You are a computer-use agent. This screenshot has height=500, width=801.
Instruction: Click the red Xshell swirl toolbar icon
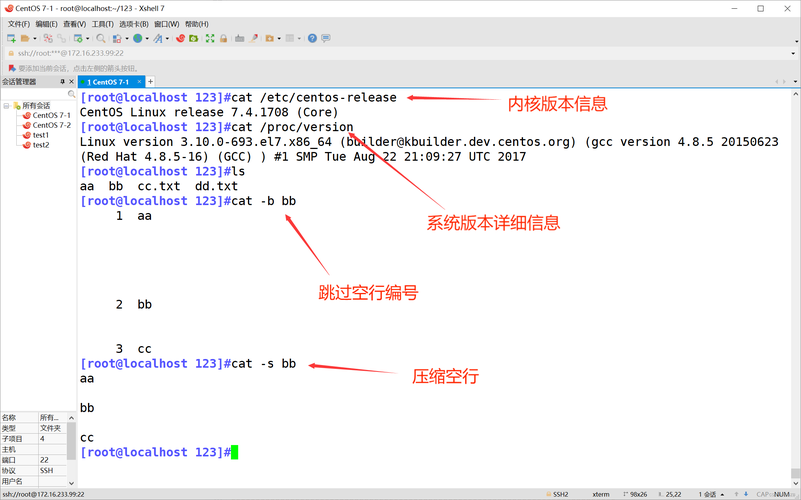[x=180, y=38]
